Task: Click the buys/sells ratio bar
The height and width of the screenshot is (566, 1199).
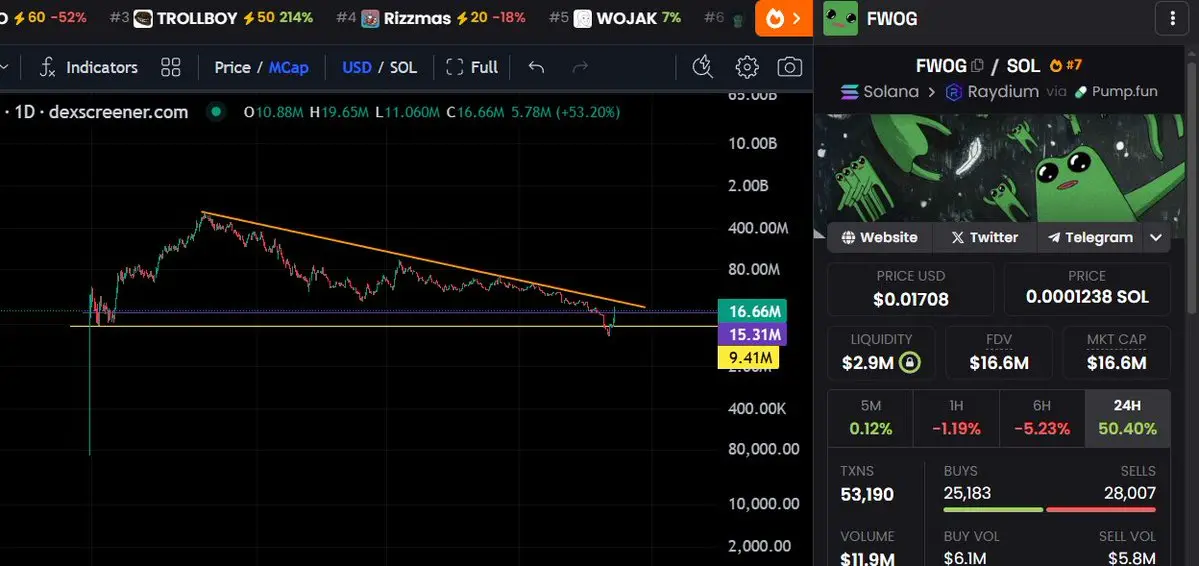Action: 1050,509
